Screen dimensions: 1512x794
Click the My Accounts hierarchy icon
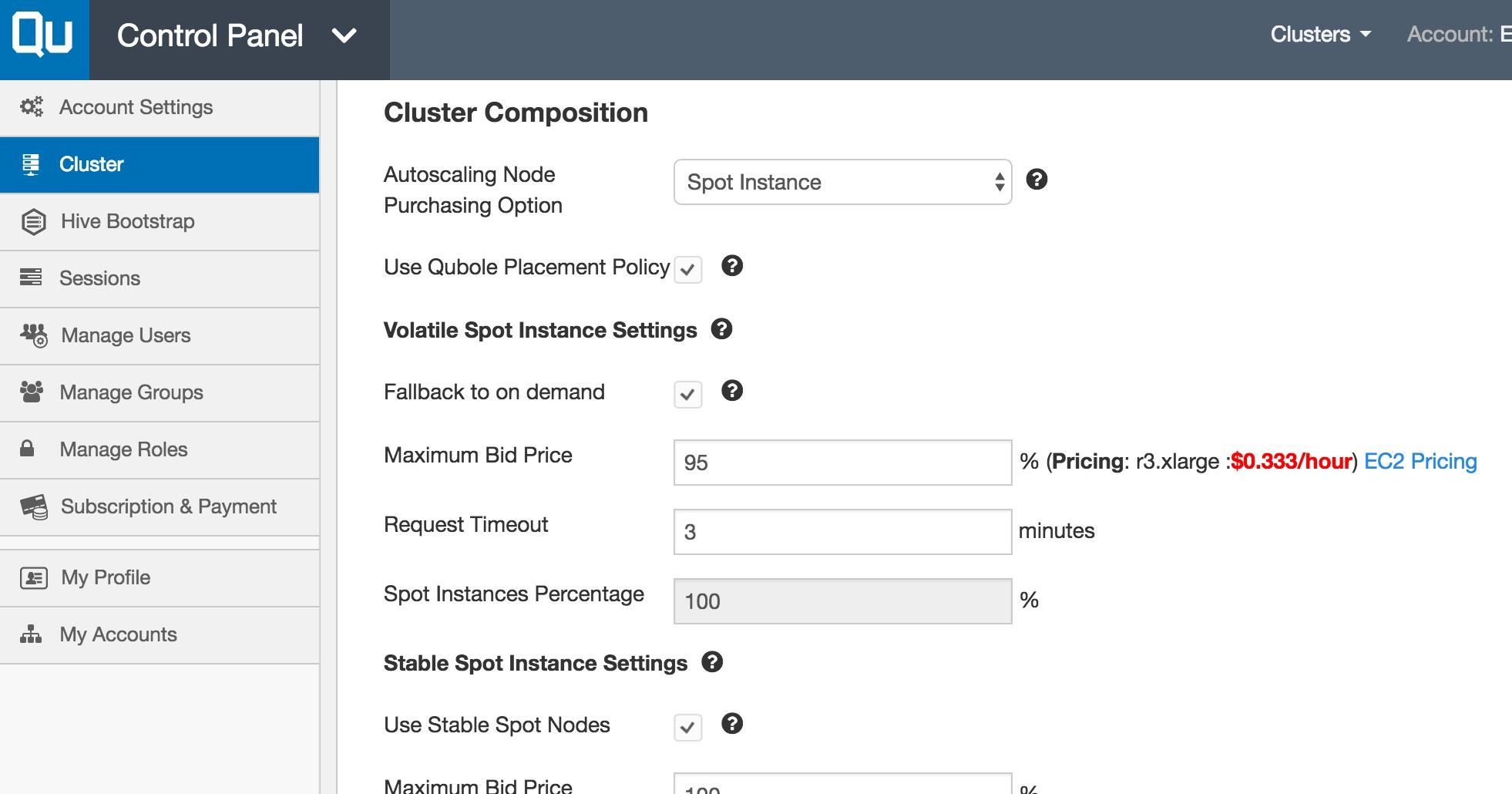(x=31, y=634)
